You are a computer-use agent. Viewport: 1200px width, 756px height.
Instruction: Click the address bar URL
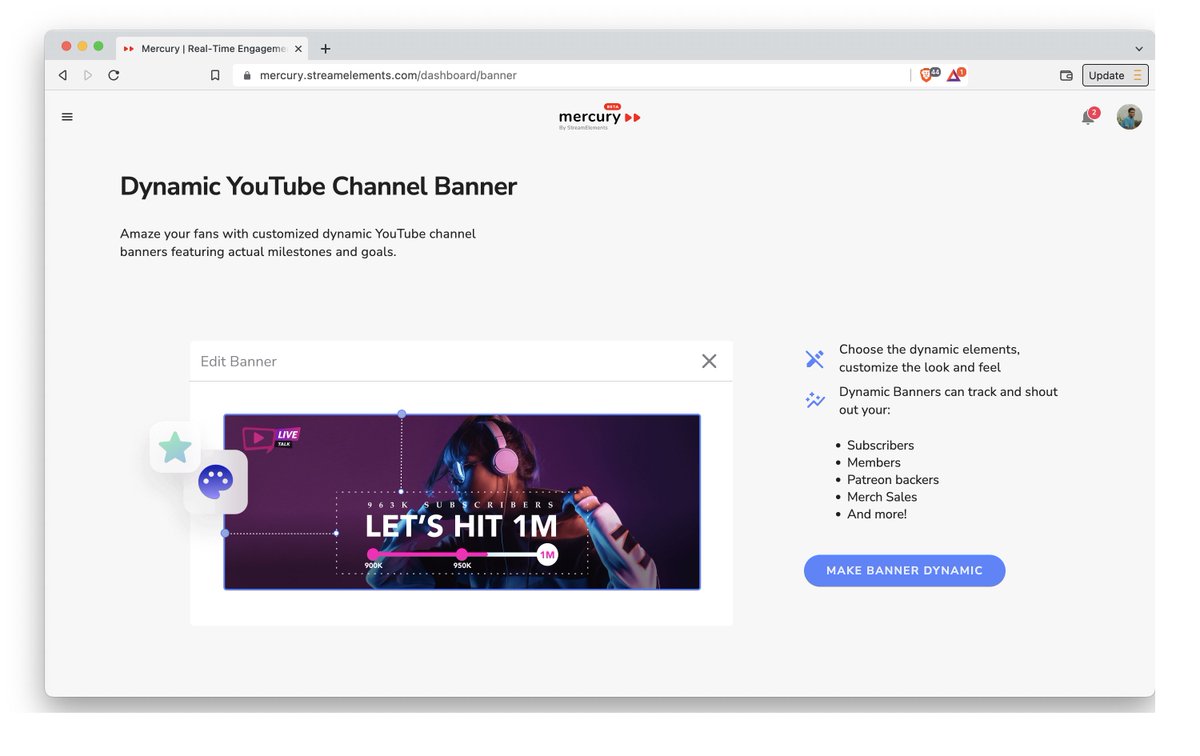[x=388, y=75]
